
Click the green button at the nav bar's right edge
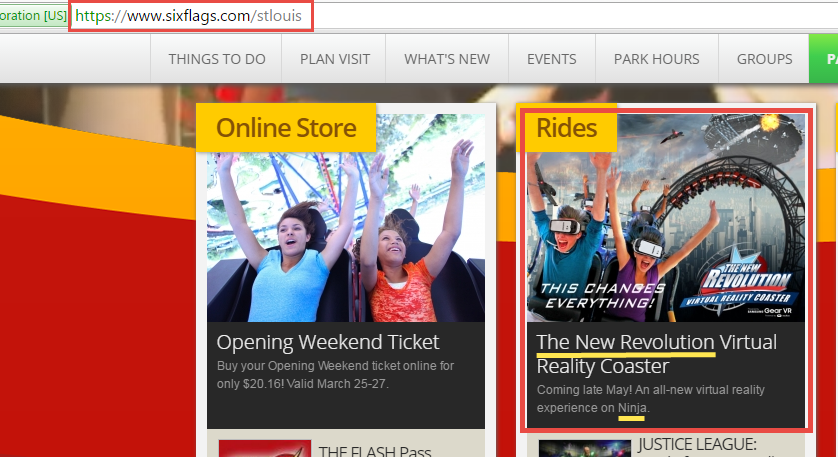[x=825, y=59]
